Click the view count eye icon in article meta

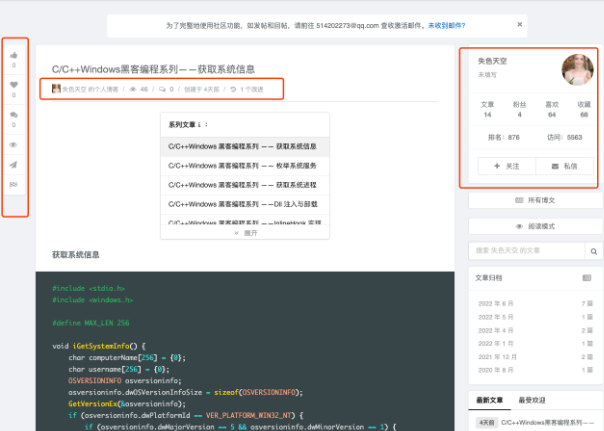(133, 89)
